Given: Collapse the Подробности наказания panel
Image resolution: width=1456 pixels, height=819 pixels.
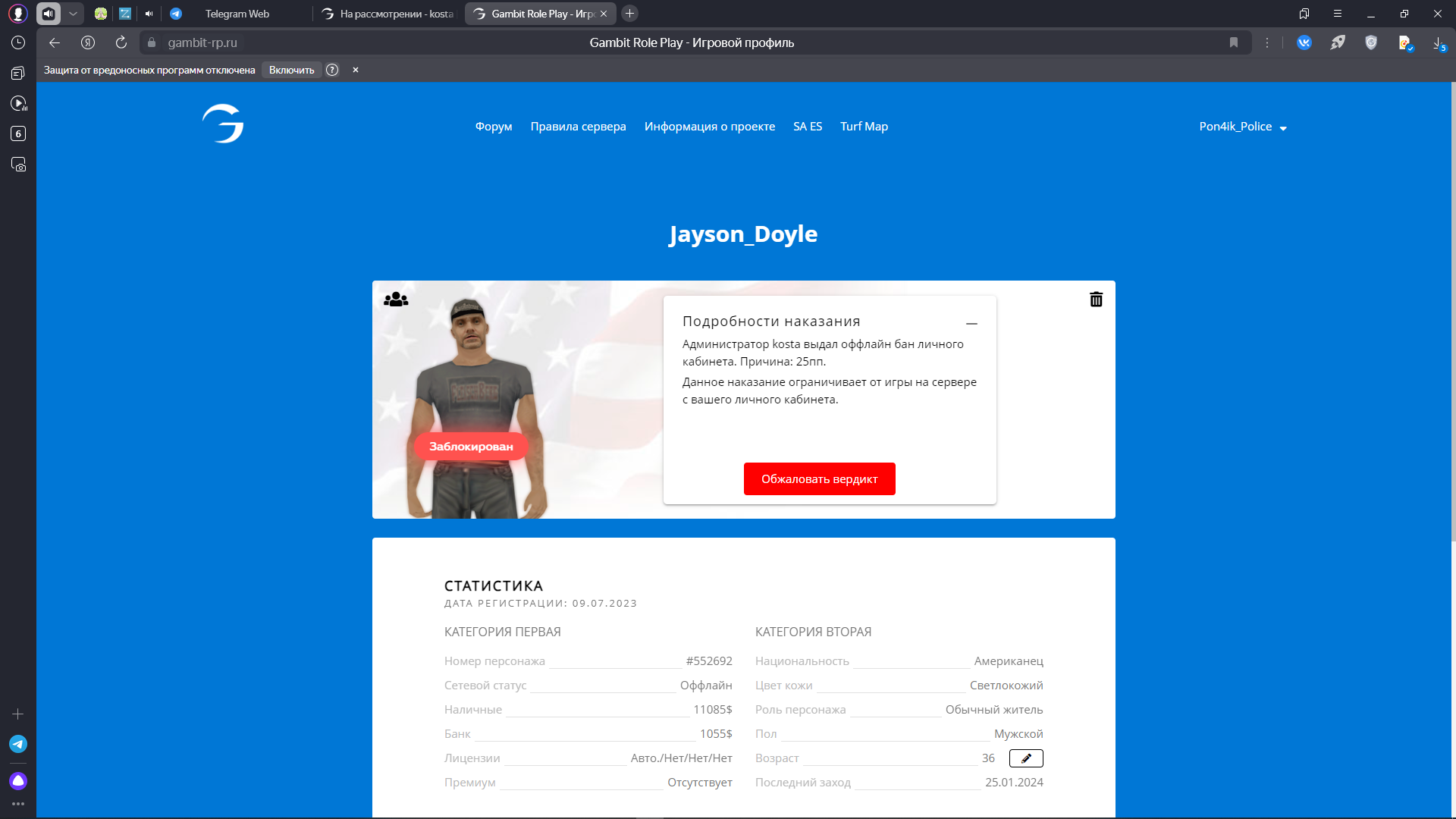Looking at the screenshot, I should pos(971,324).
